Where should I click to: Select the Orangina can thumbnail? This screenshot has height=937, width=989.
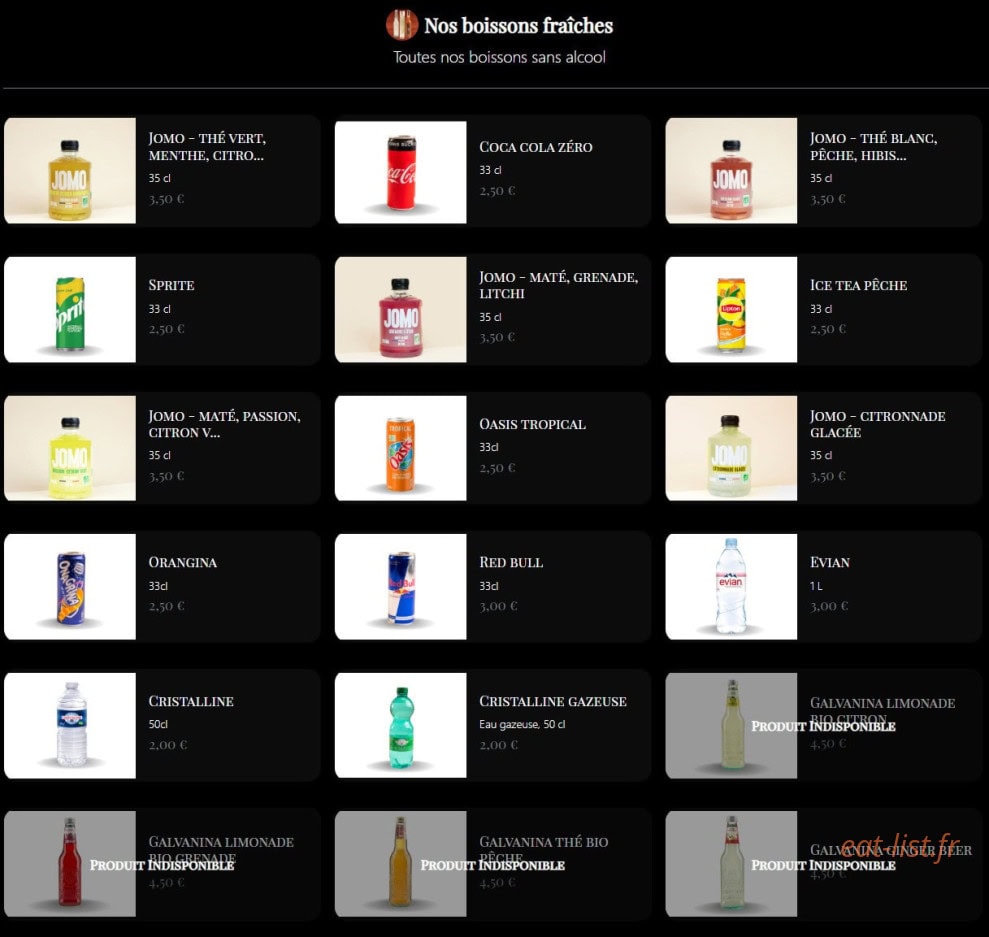pyautogui.click(x=70, y=587)
